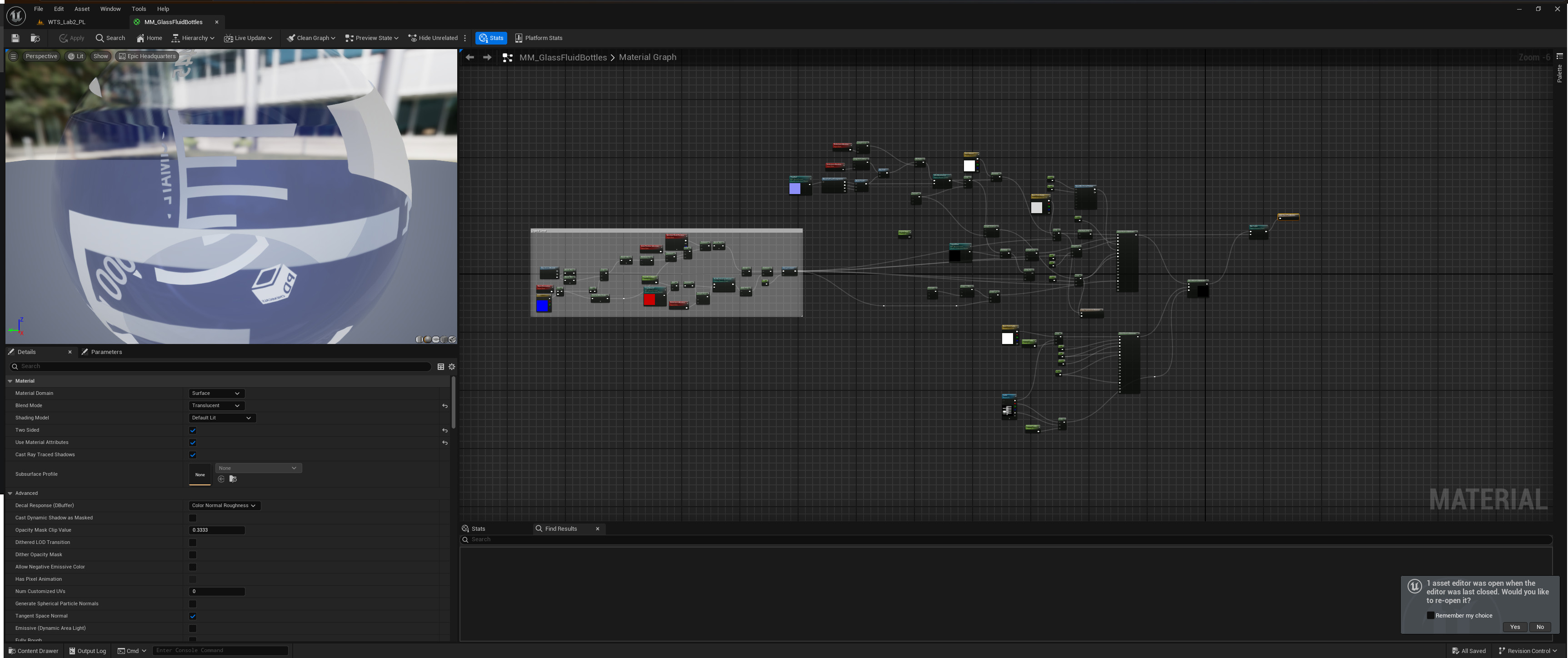1568x658 pixels.
Task: Open the Platform Stats panel
Action: 538,38
